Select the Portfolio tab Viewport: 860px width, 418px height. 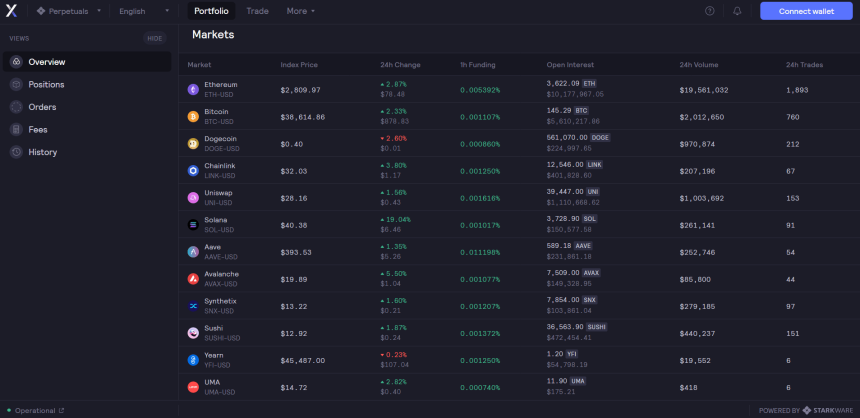pos(211,11)
